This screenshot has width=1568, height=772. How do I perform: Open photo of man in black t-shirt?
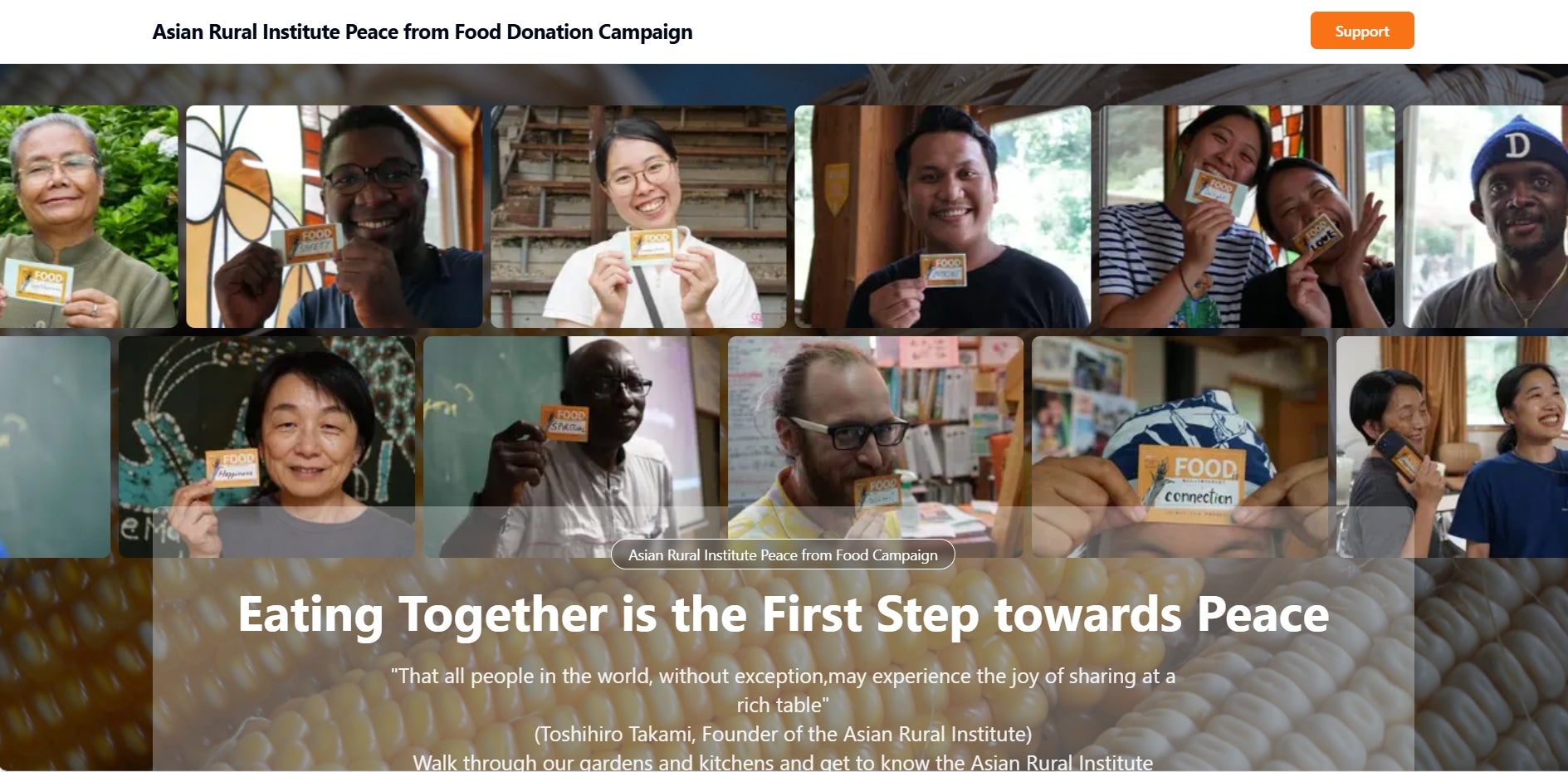point(943,217)
